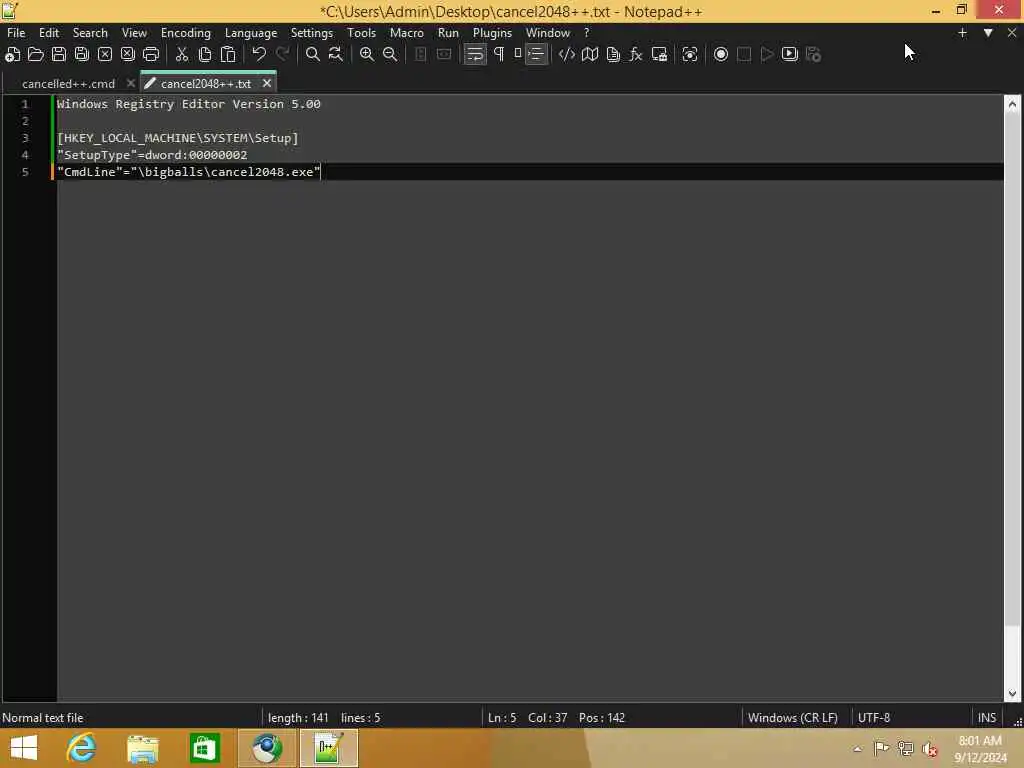Viewport: 1024px width, 768px height.
Task: Open the Run menu
Action: pos(448,33)
